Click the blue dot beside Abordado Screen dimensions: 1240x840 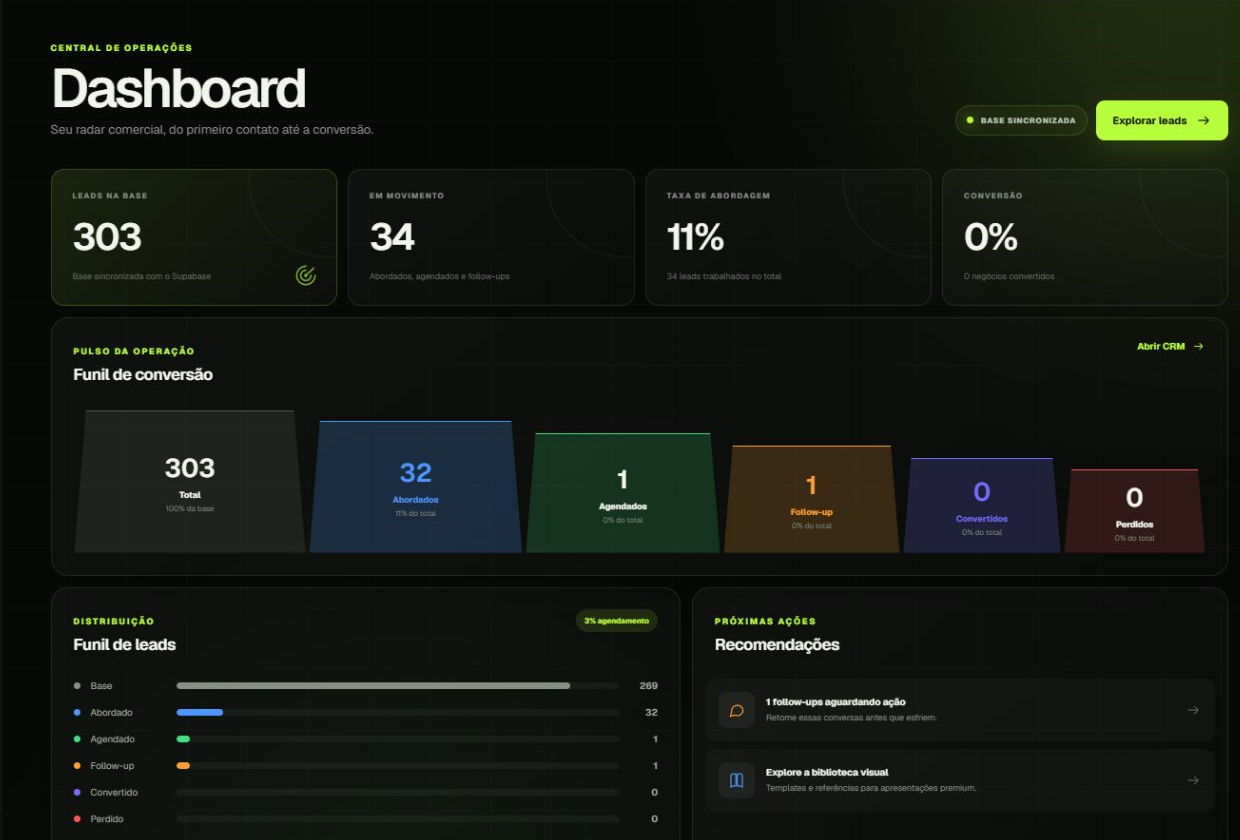click(77, 712)
